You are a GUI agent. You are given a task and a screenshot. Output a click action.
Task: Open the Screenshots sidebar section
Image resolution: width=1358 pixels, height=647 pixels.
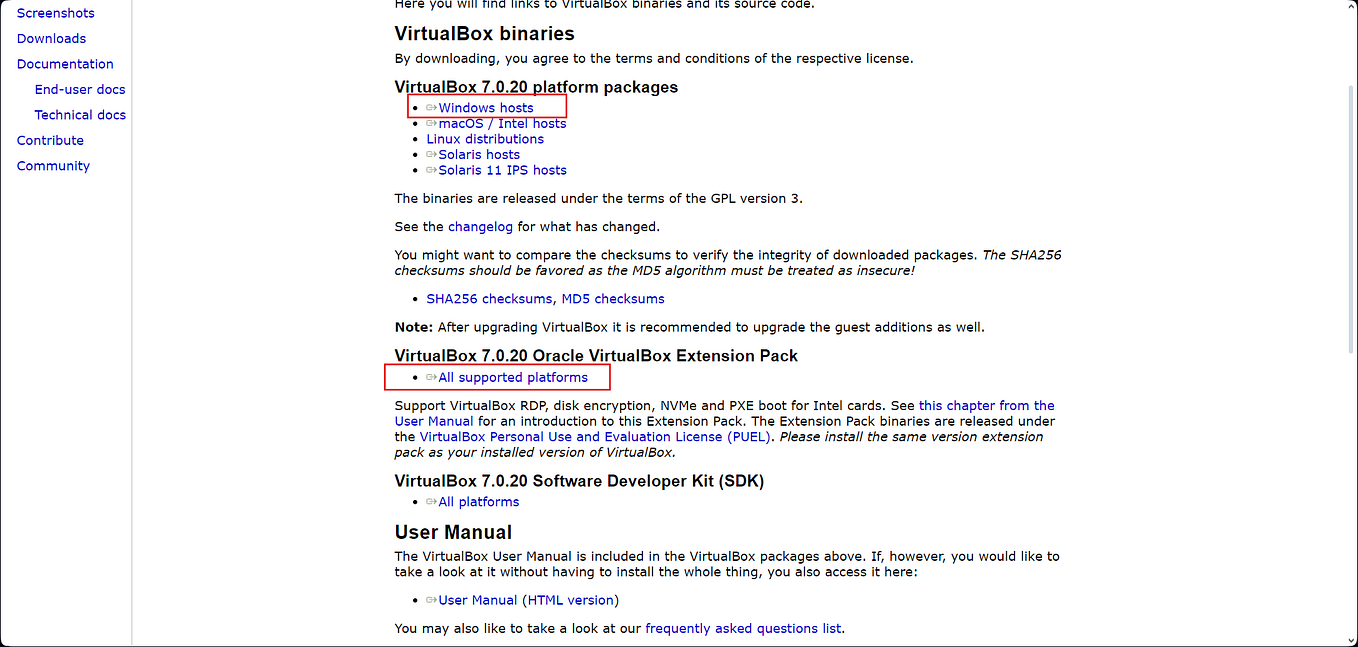point(55,13)
